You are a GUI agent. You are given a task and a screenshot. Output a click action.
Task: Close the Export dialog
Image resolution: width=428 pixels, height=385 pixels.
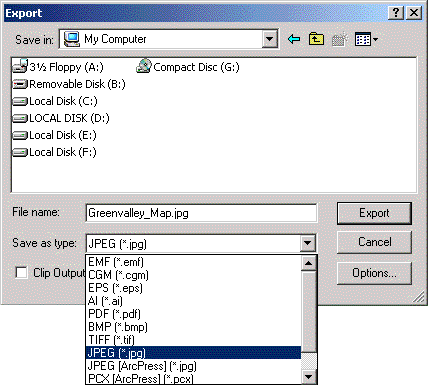pos(414,13)
